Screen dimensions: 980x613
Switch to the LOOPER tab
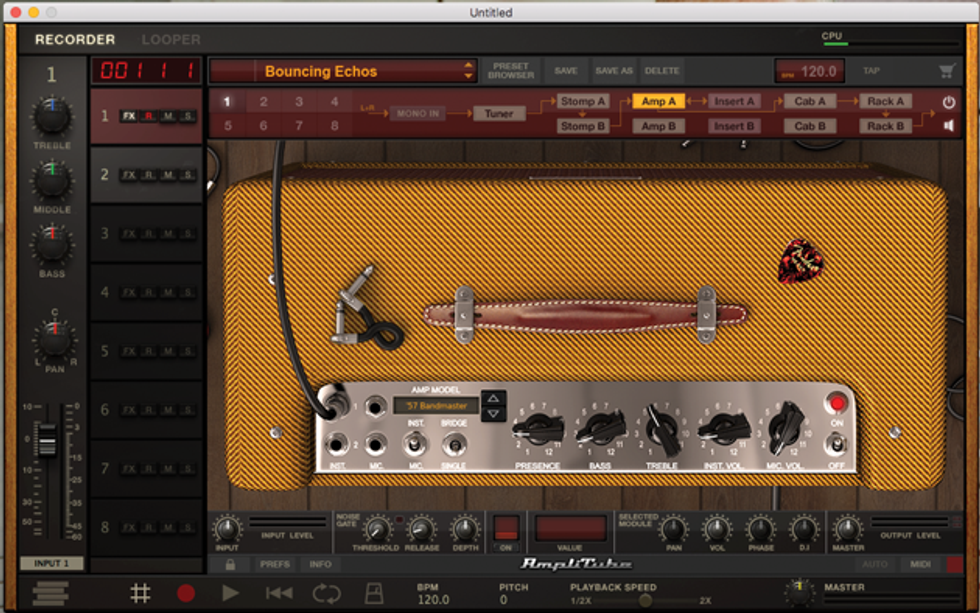click(170, 40)
